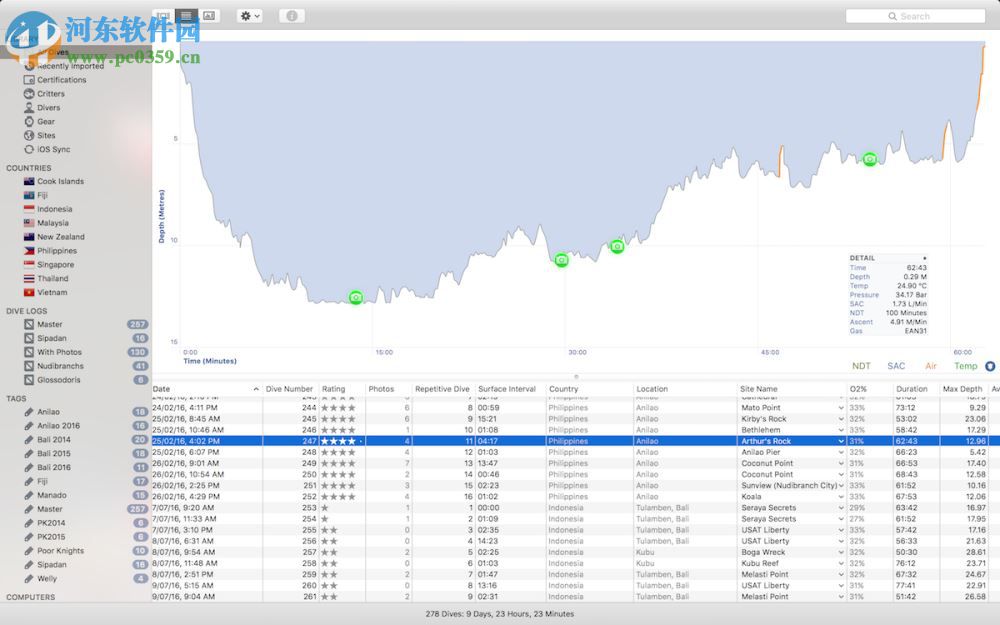Open the gear actions dropdown in the toolbar
The height and width of the screenshot is (625, 1000).
click(x=248, y=16)
